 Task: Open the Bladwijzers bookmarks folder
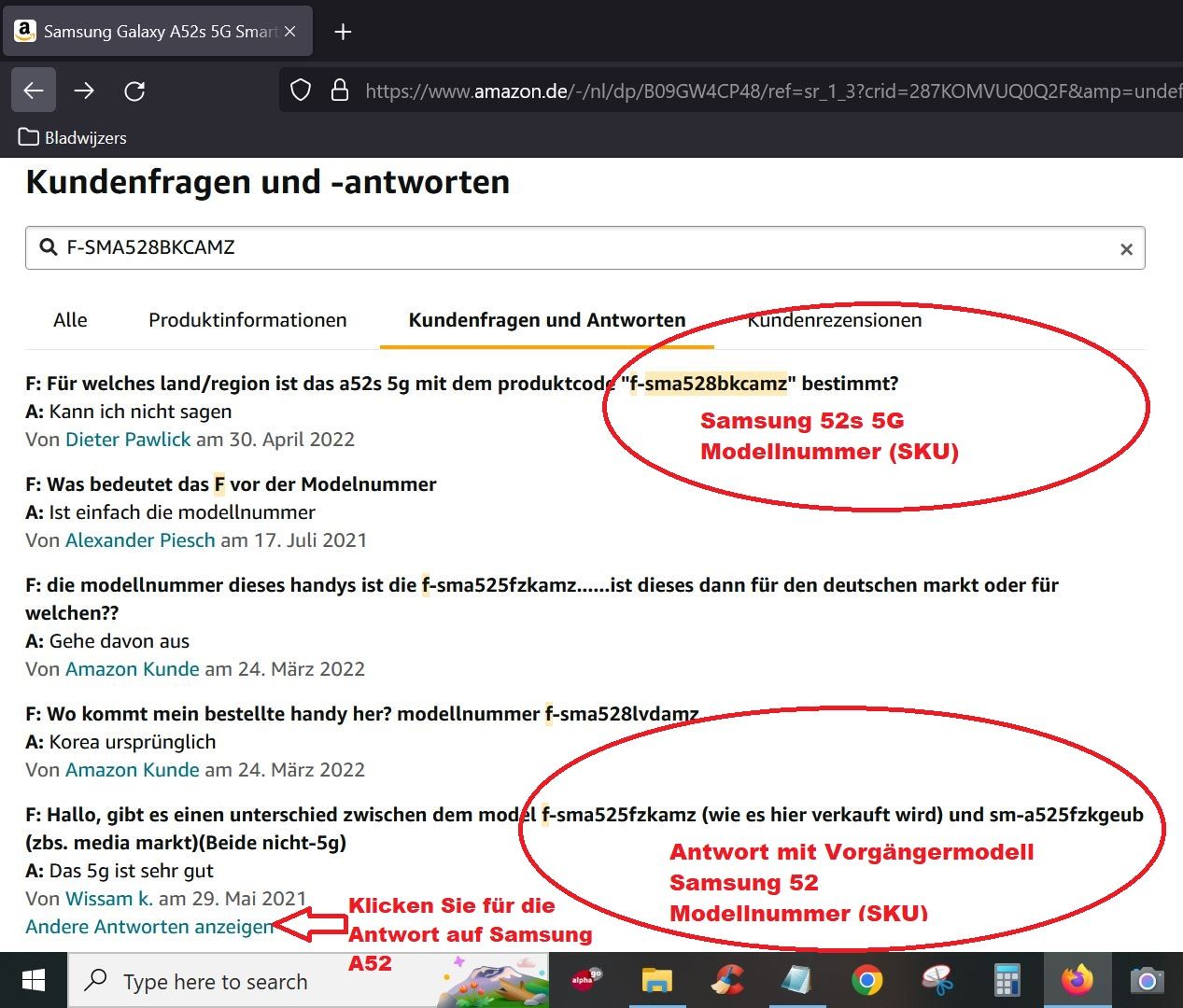pos(73,137)
